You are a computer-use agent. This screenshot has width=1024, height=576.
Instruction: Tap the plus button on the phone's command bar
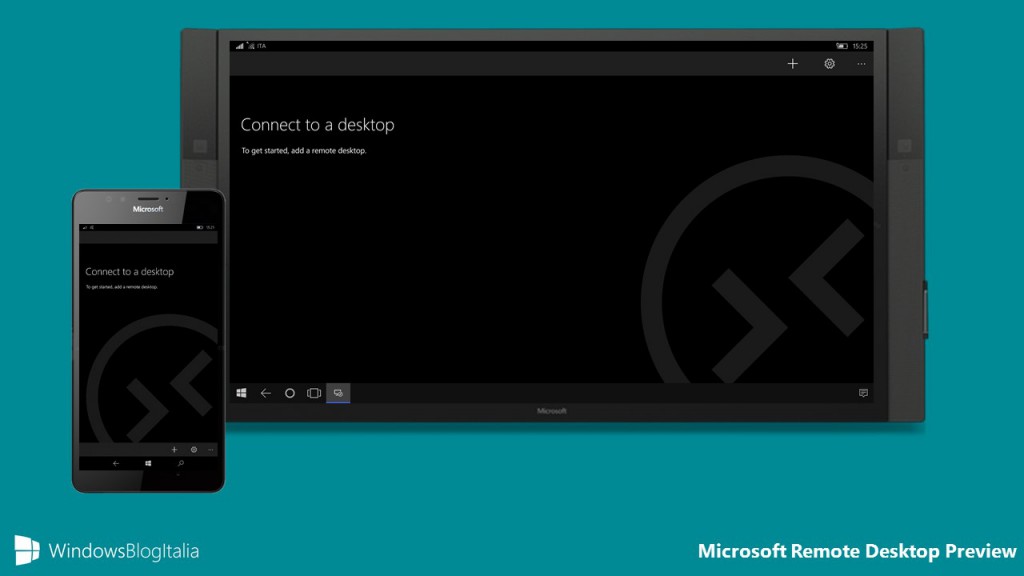[x=175, y=450]
